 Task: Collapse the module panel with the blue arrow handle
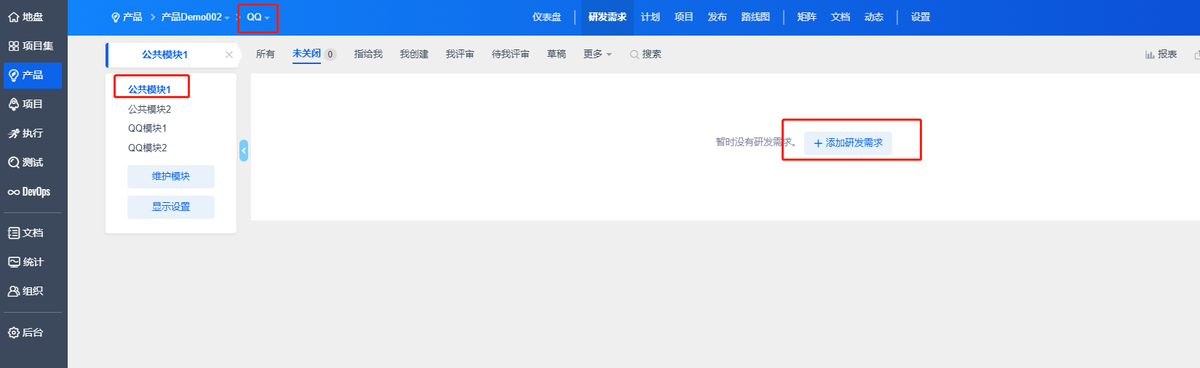(x=243, y=150)
